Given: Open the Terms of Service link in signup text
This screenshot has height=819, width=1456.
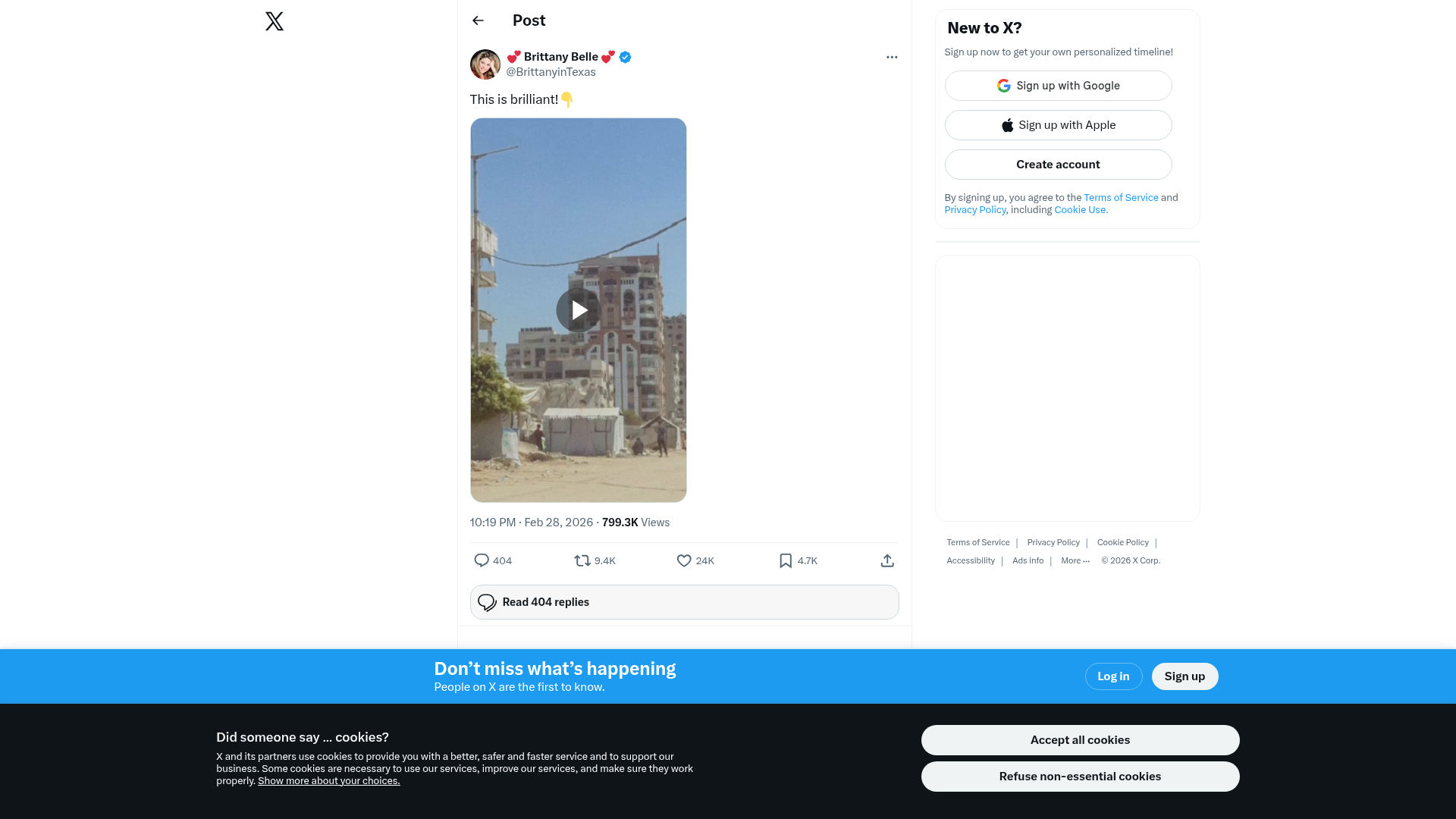Looking at the screenshot, I should tap(1121, 198).
